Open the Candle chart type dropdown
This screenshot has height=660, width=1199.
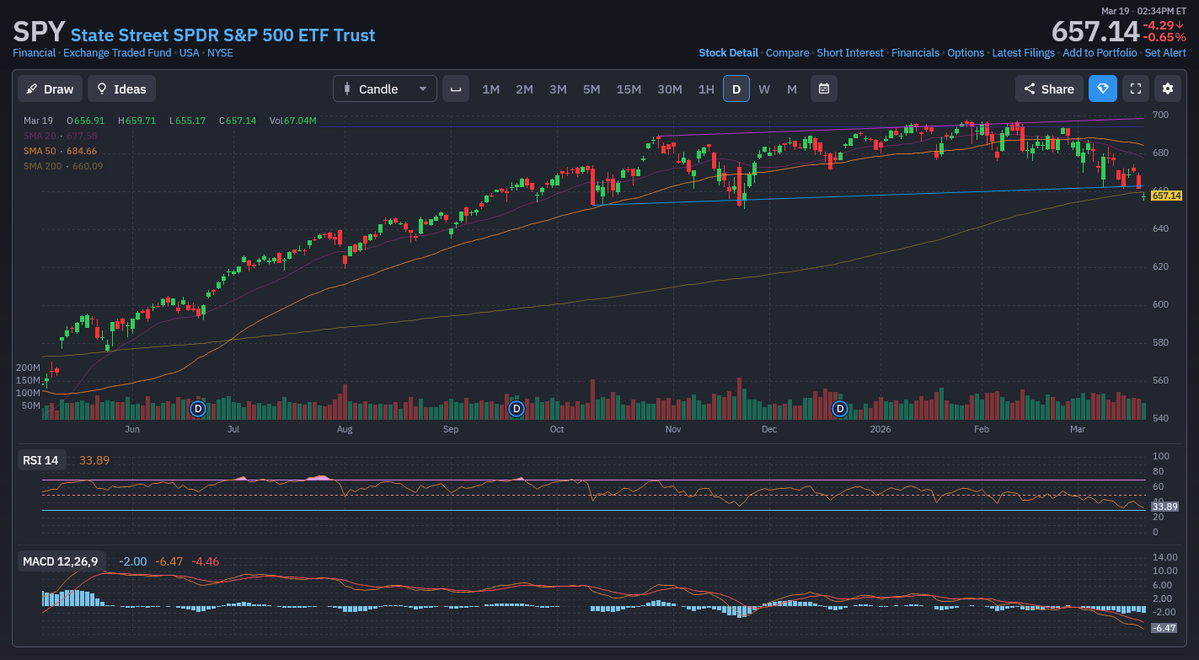pos(421,88)
